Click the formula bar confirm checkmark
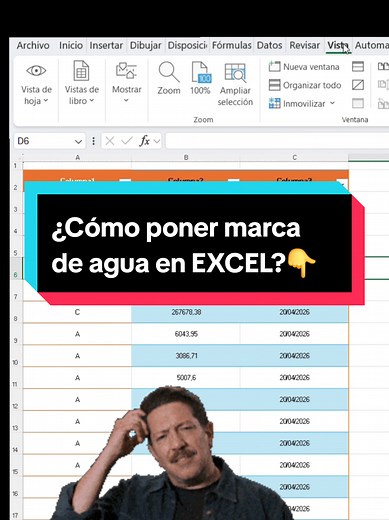389x520 pixels. coord(127,141)
